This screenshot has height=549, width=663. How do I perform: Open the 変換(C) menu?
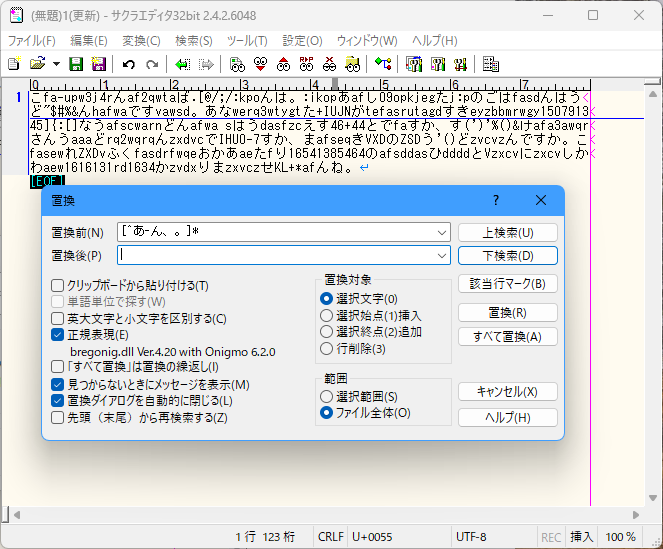coord(141,41)
